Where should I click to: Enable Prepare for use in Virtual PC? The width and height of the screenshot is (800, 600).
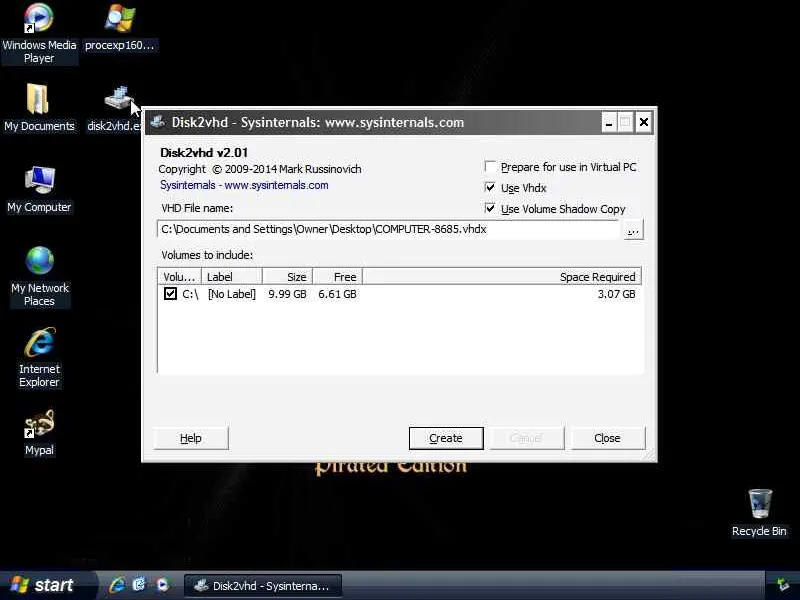[x=490, y=167]
